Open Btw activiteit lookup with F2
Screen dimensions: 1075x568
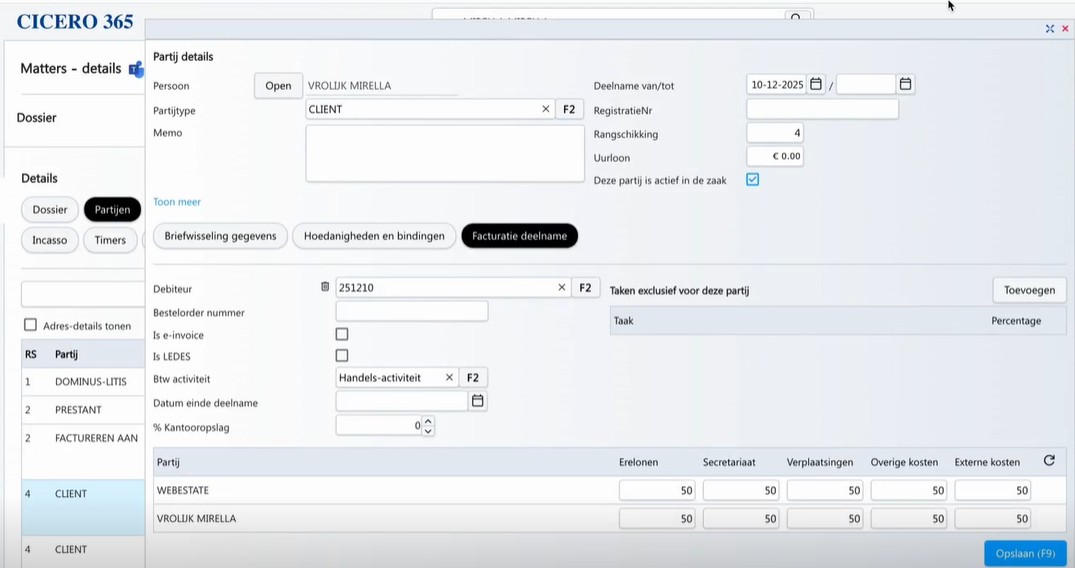[x=473, y=378]
